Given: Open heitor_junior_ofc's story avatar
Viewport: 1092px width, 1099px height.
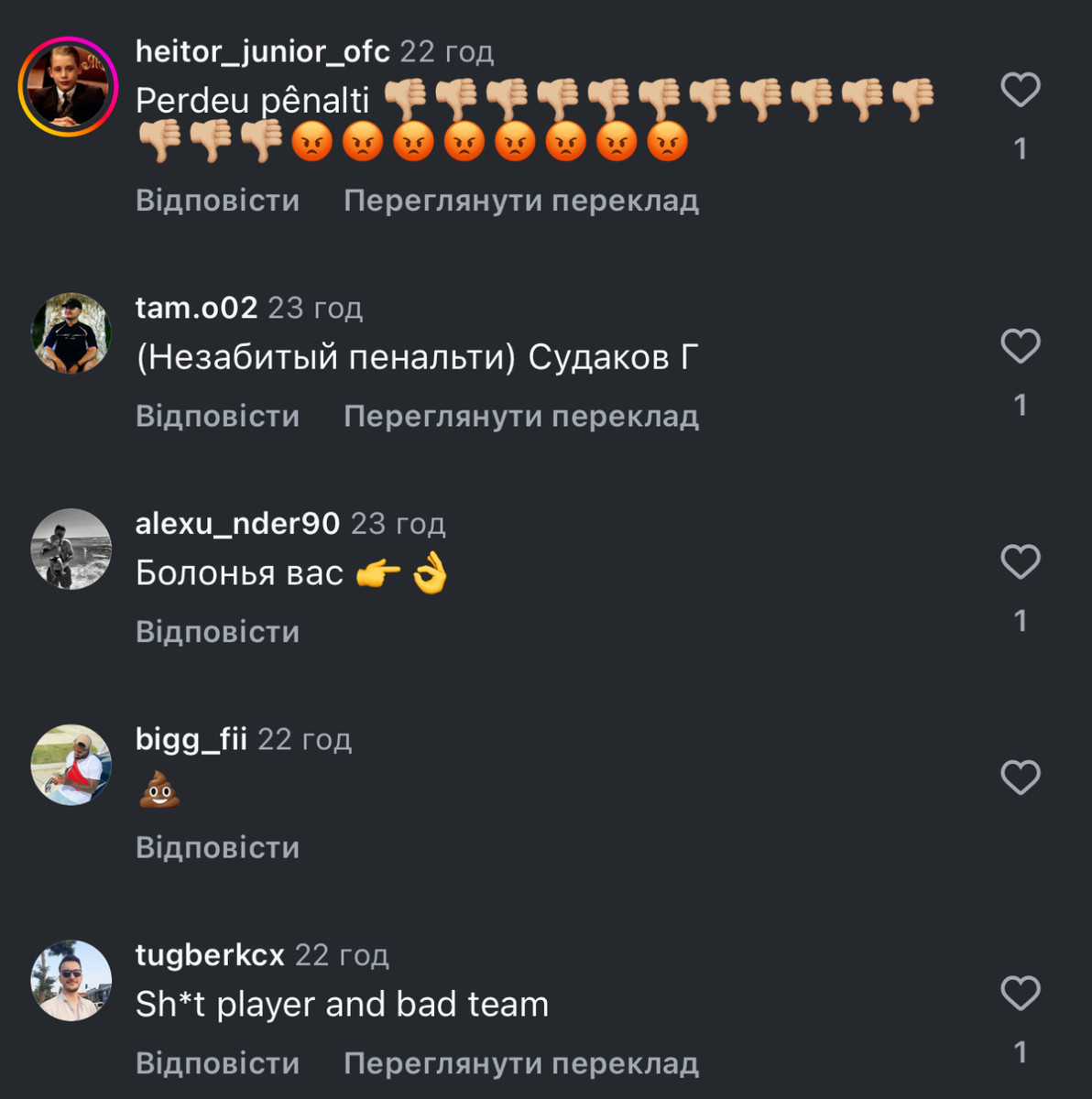Looking at the screenshot, I should tap(70, 87).
